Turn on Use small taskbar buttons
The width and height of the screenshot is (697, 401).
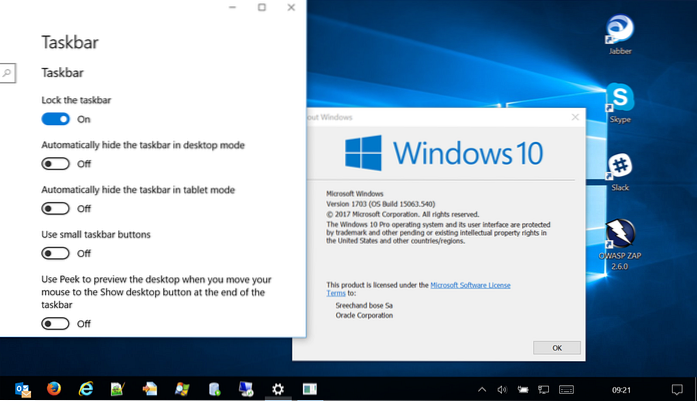coord(56,253)
